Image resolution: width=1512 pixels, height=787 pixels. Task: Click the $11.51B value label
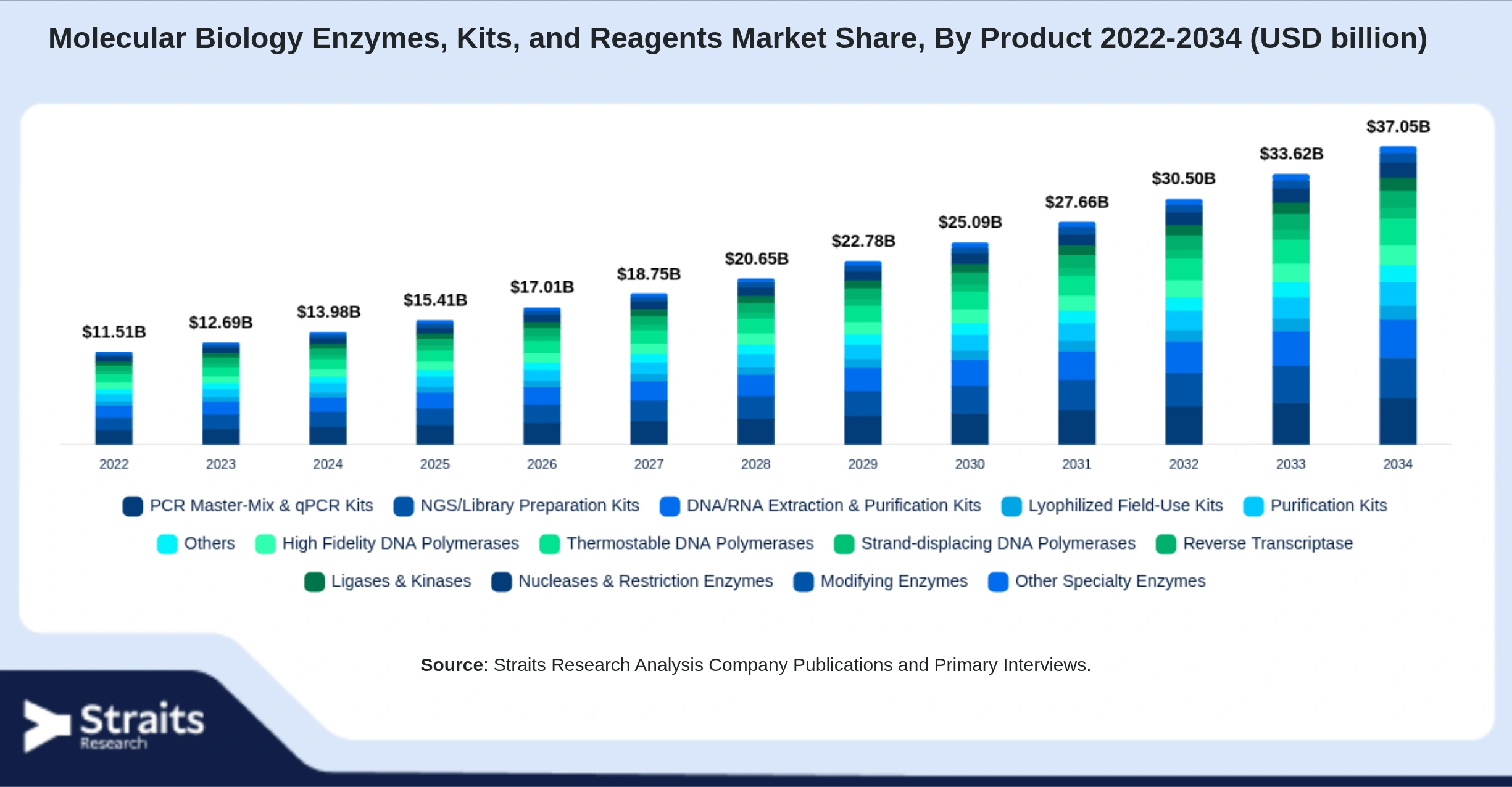click(114, 332)
